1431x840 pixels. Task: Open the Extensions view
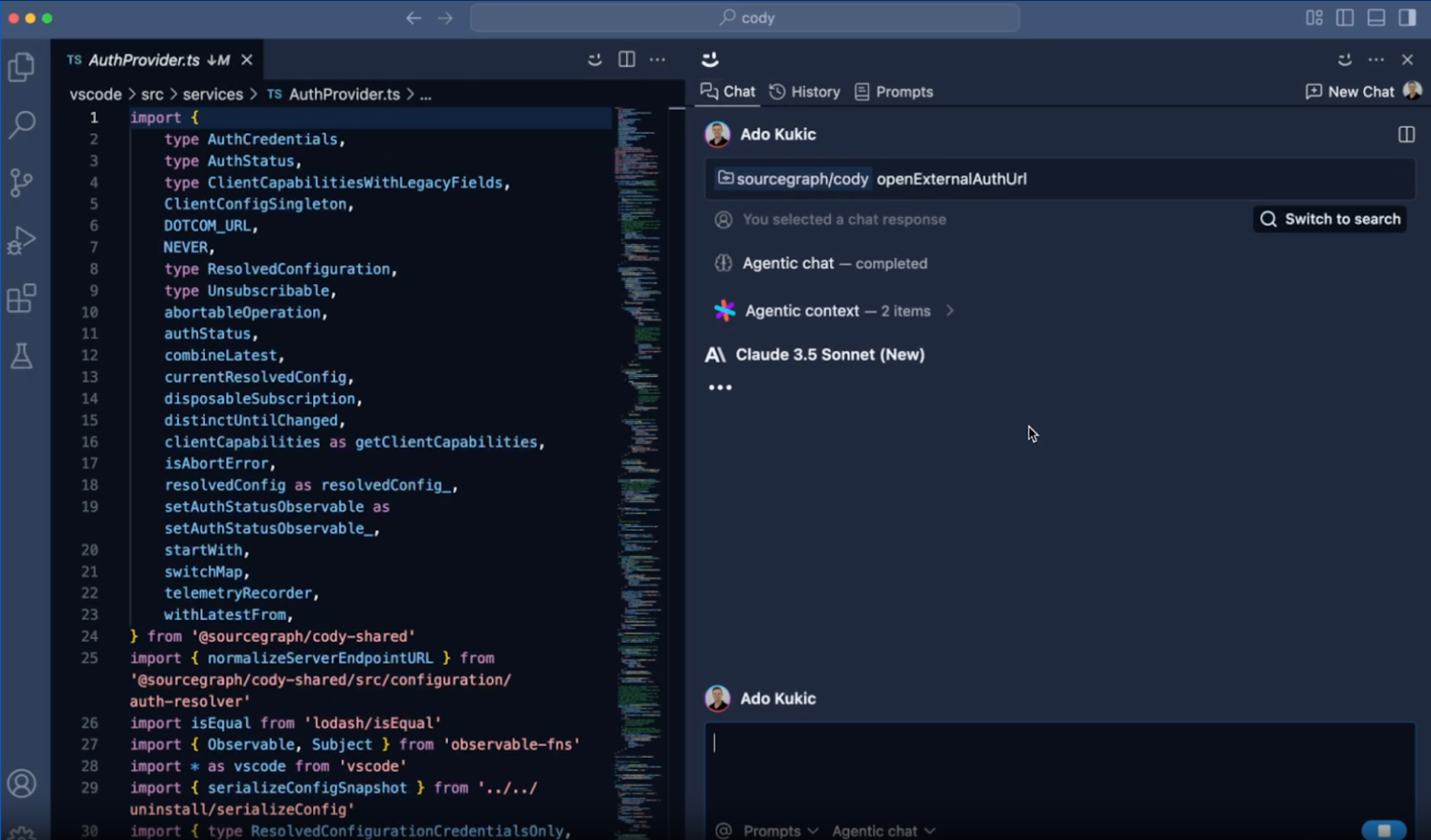click(x=20, y=298)
